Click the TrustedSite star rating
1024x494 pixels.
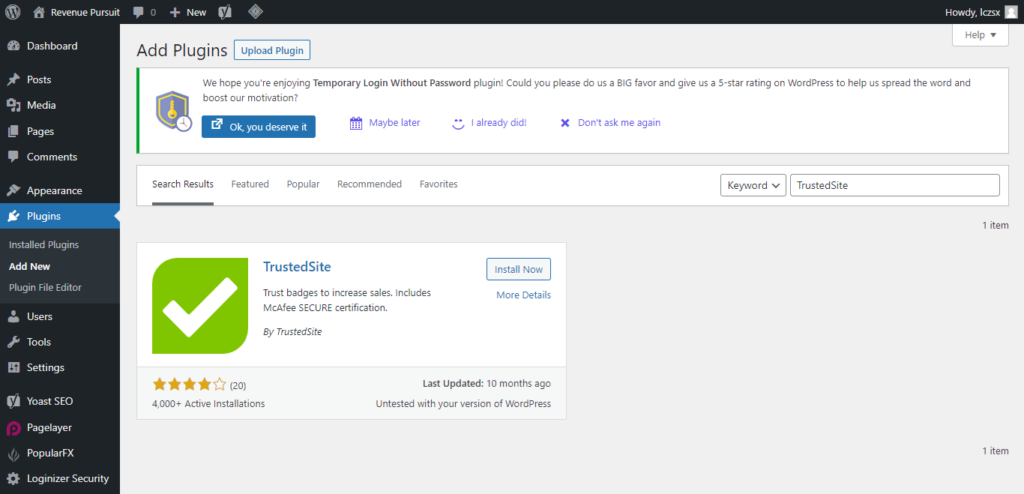click(x=189, y=385)
